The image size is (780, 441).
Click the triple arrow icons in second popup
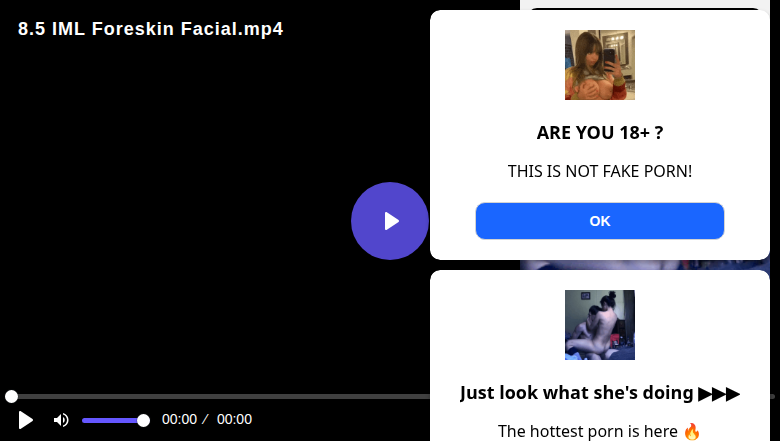click(x=720, y=393)
